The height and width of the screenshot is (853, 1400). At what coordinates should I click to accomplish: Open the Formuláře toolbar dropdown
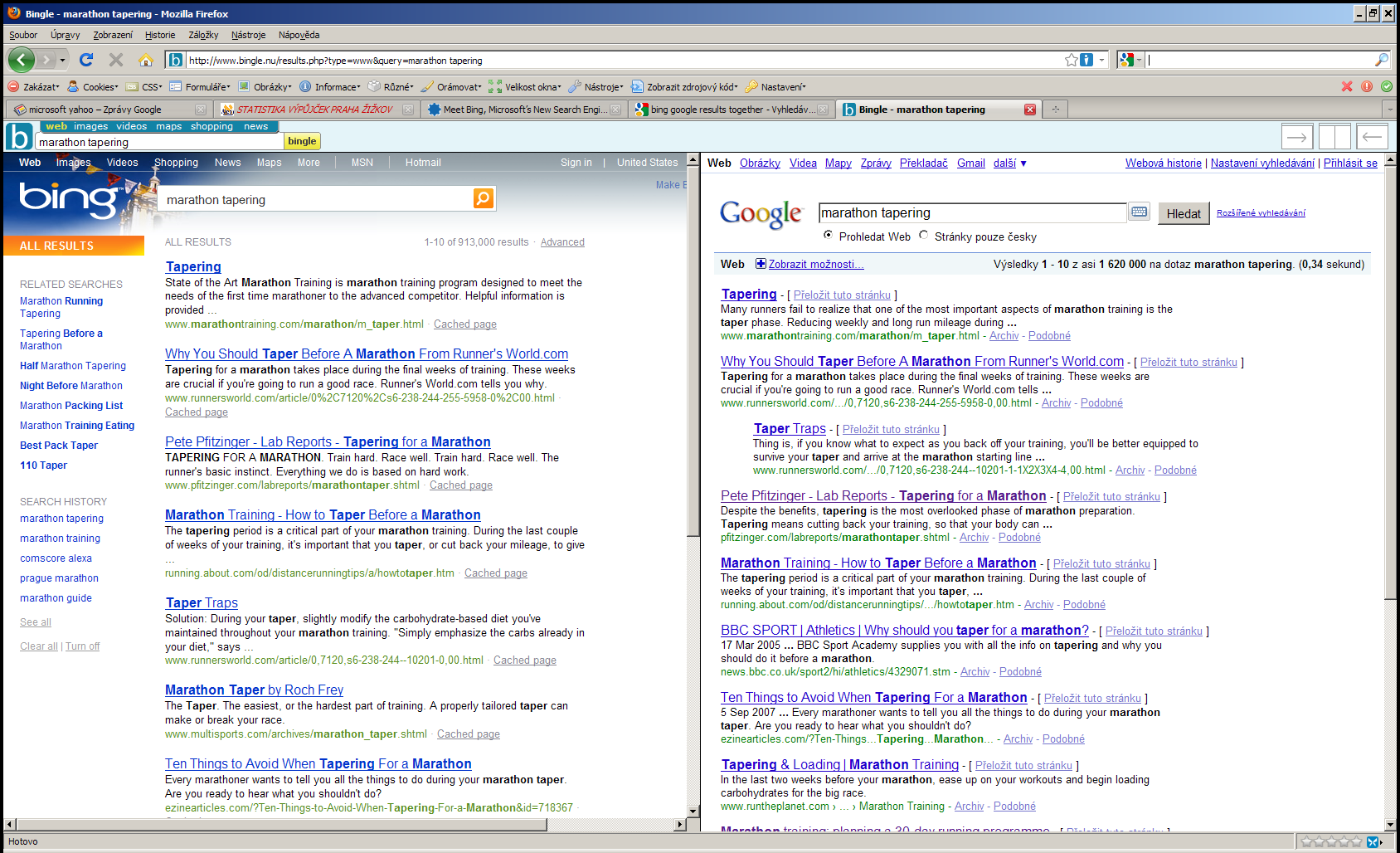click(x=200, y=86)
